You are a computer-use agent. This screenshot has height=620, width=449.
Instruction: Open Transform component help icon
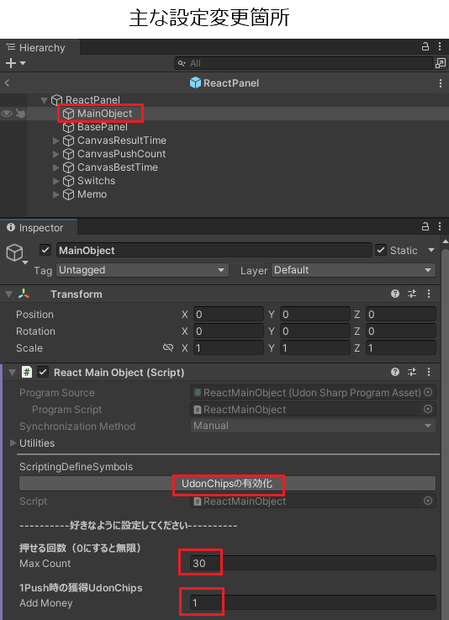pos(395,293)
